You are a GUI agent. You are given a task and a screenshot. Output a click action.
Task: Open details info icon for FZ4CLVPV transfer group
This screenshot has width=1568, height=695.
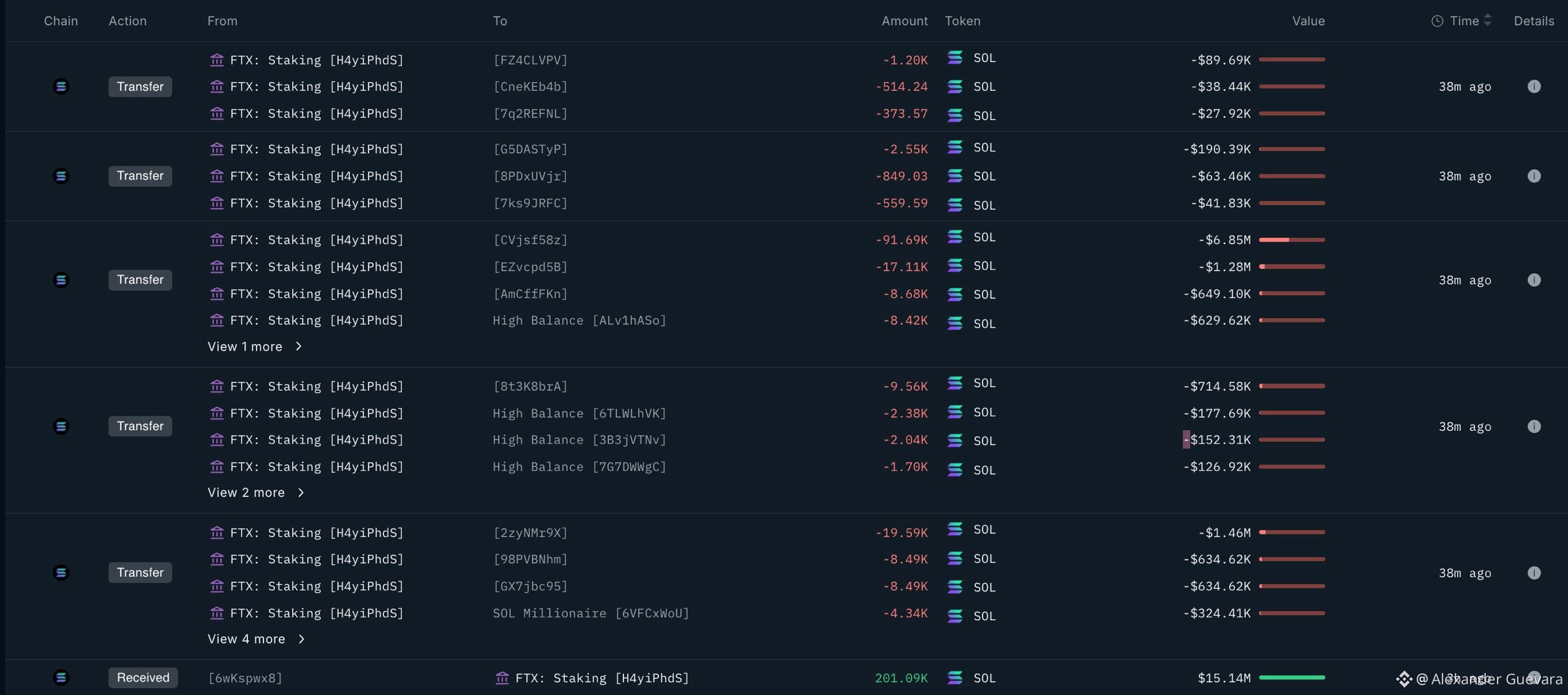click(x=1534, y=86)
